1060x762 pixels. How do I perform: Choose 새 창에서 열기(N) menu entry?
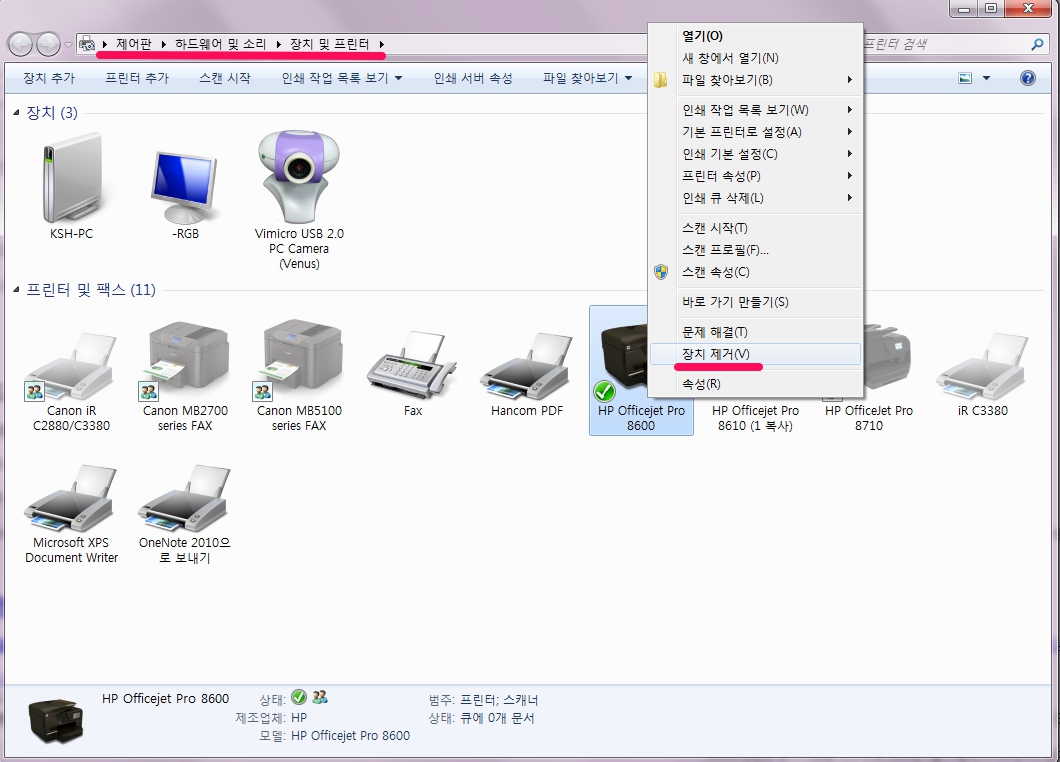point(755,58)
